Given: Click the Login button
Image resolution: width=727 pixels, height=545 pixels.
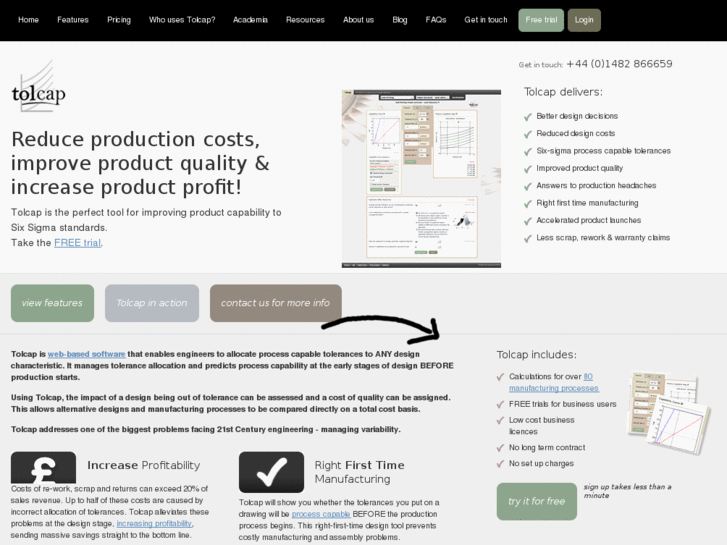Looking at the screenshot, I should tap(584, 20).
